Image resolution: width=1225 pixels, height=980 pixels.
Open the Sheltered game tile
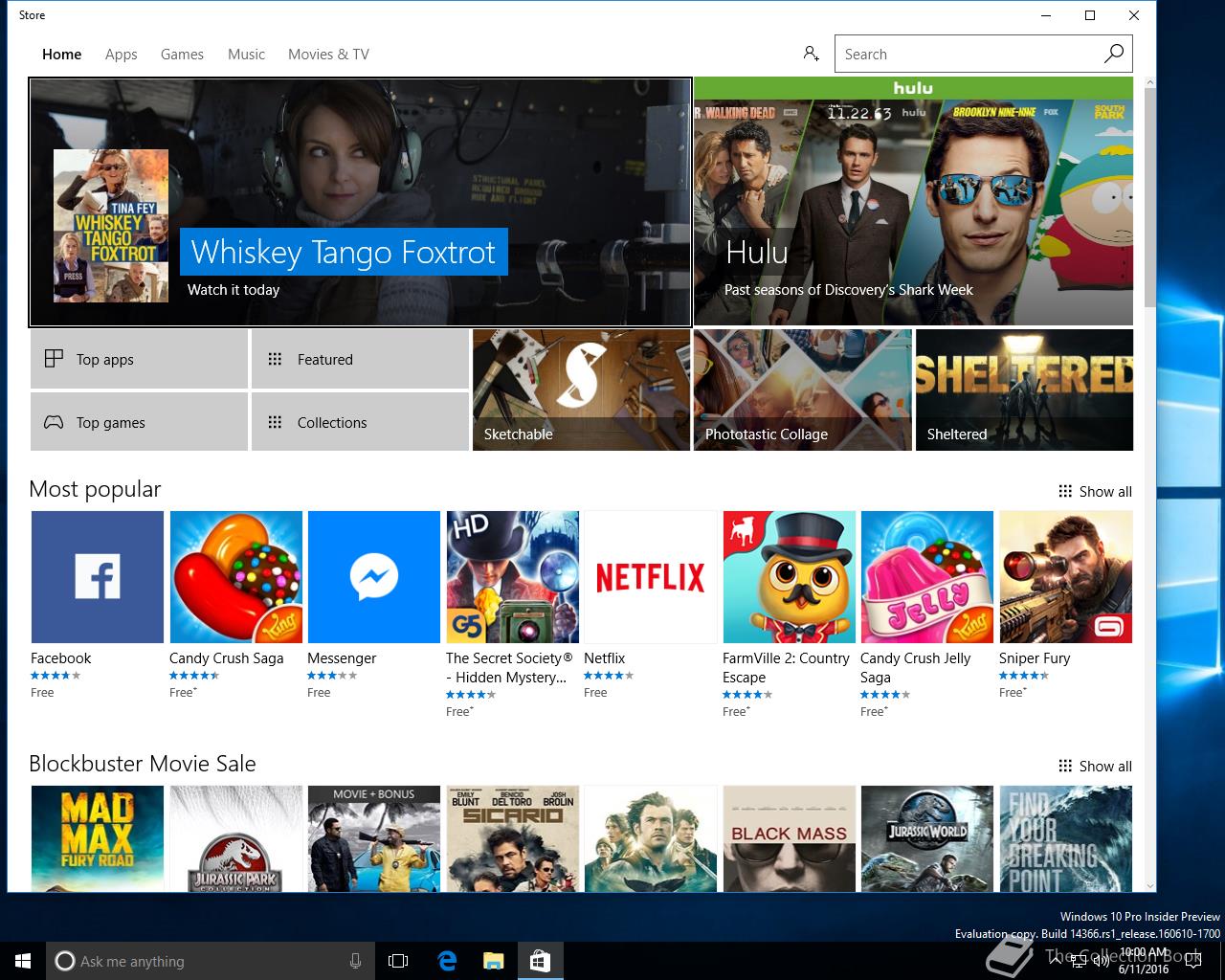(x=1024, y=390)
